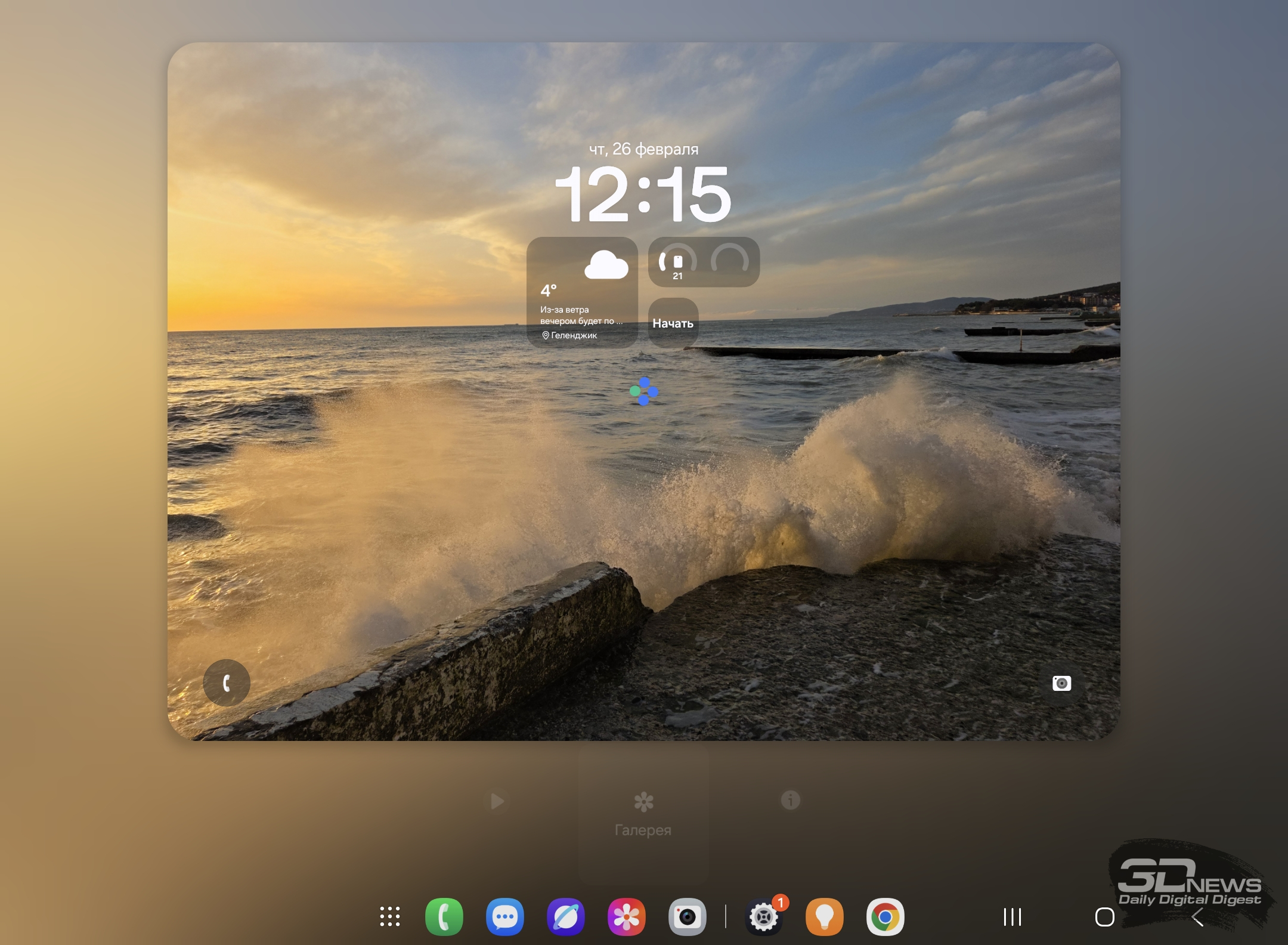Open the info icon below the wallpaper

click(791, 800)
